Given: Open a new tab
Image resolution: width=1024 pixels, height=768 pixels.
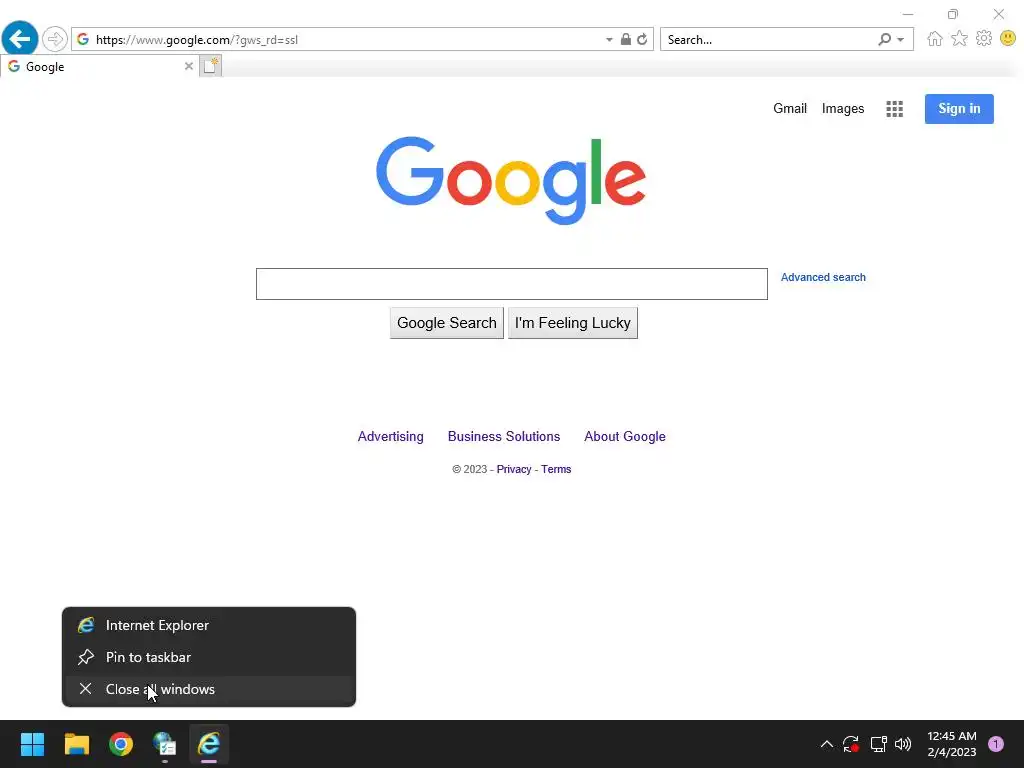Looking at the screenshot, I should pos(210,66).
